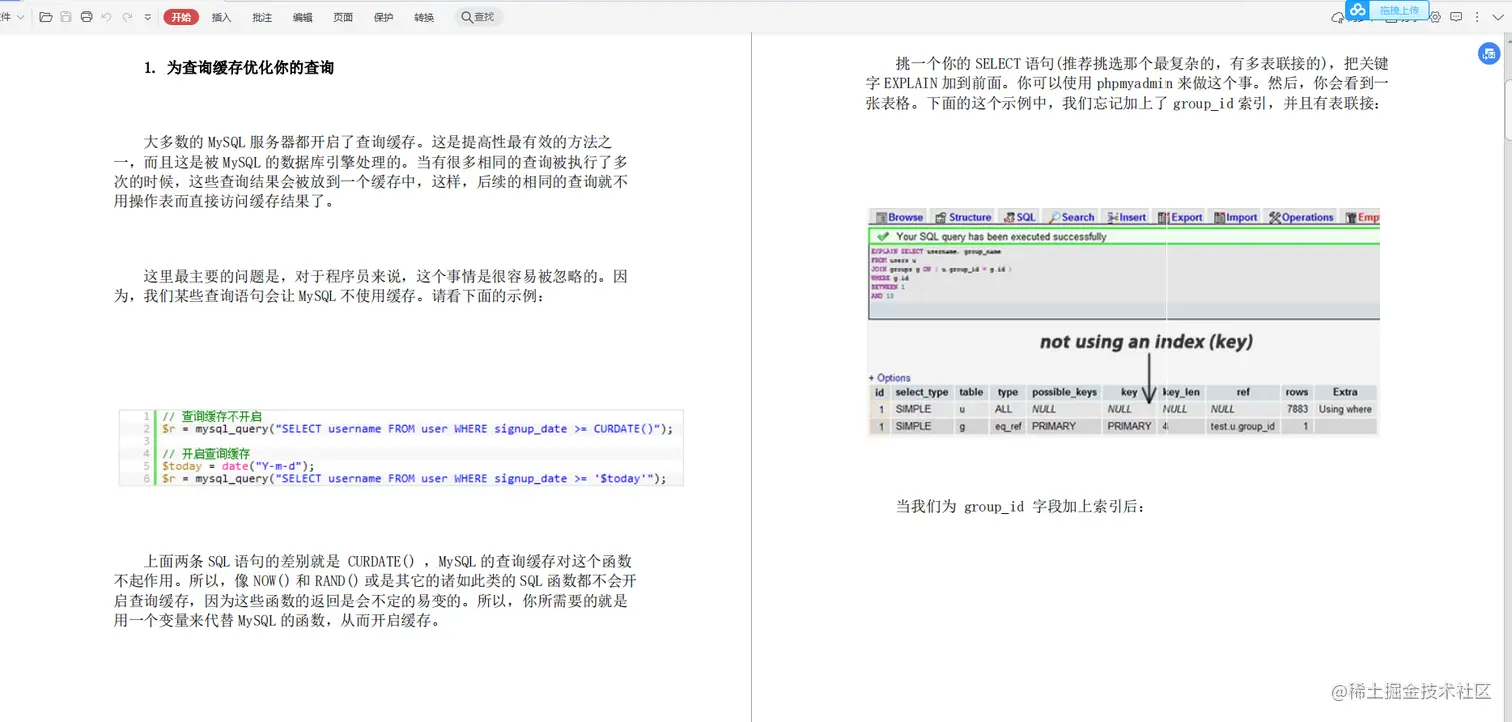Open settings via the gear icon
This screenshot has height=722, width=1512.
[1435, 17]
